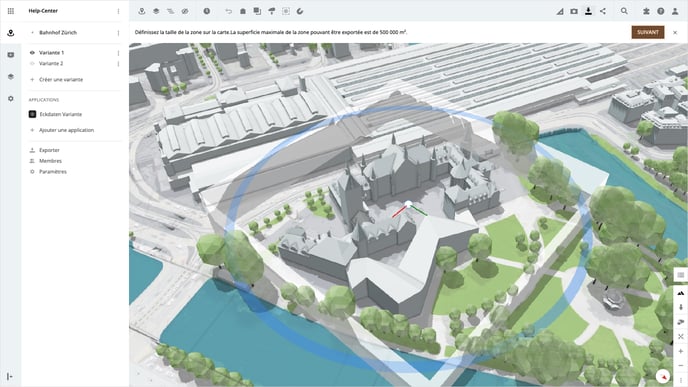688x387 pixels.
Task: Collapse the Bahnhof Zürich project chevron
Action: pyautogui.click(x=32, y=33)
